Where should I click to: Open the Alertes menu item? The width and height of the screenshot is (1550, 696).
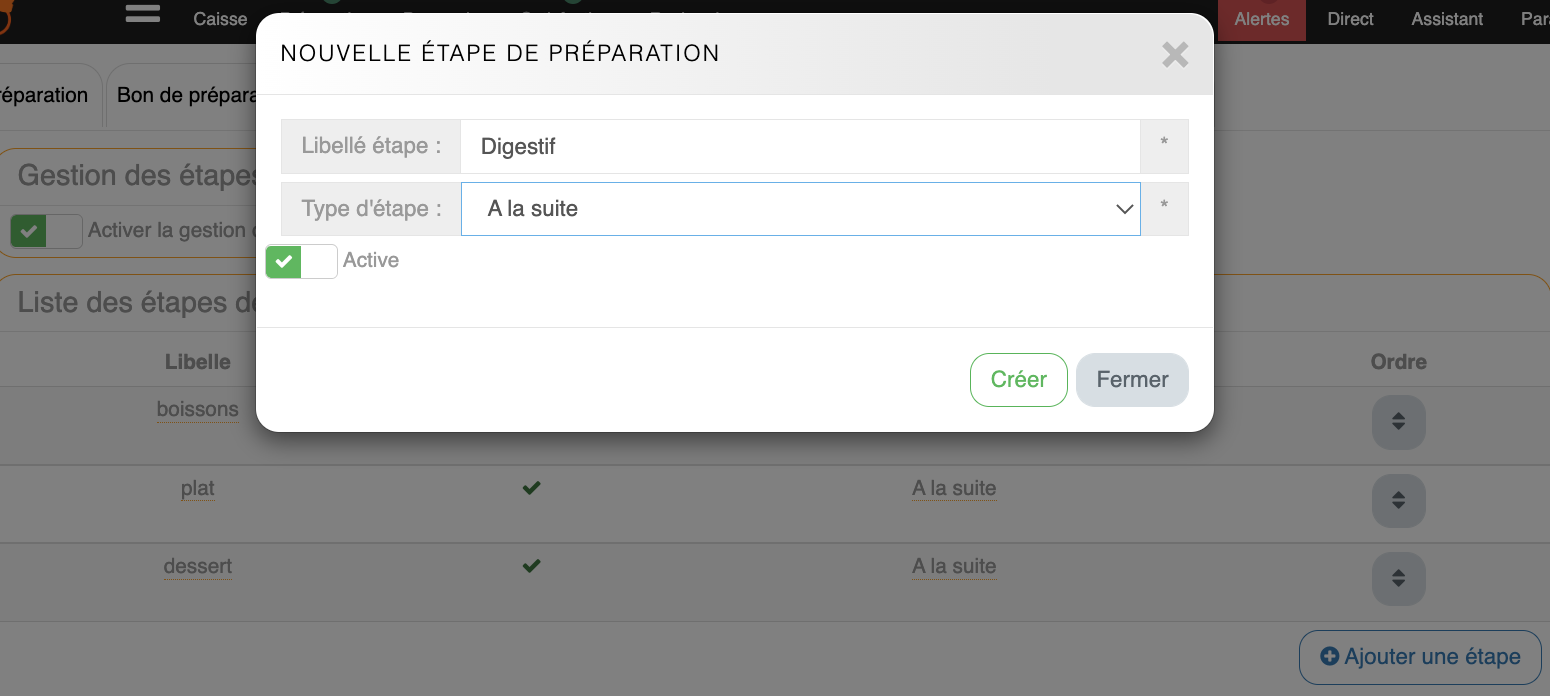click(1261, 19)
